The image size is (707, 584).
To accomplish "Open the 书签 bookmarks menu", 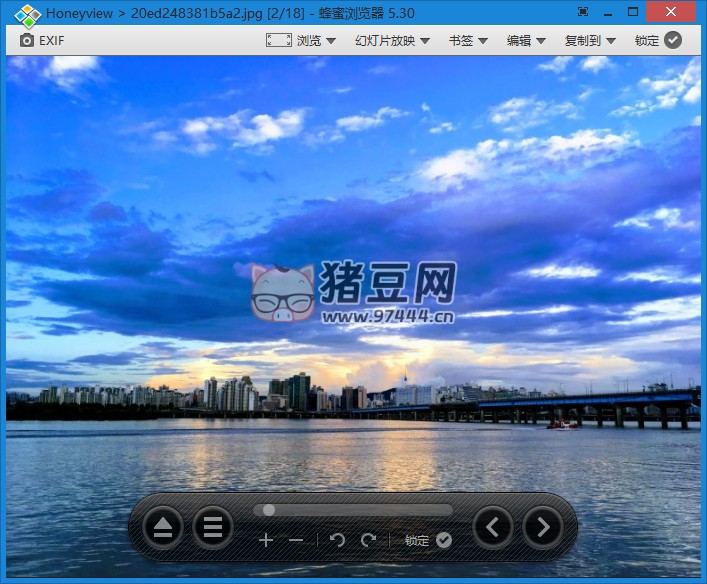I will click(x=467, y=40).
